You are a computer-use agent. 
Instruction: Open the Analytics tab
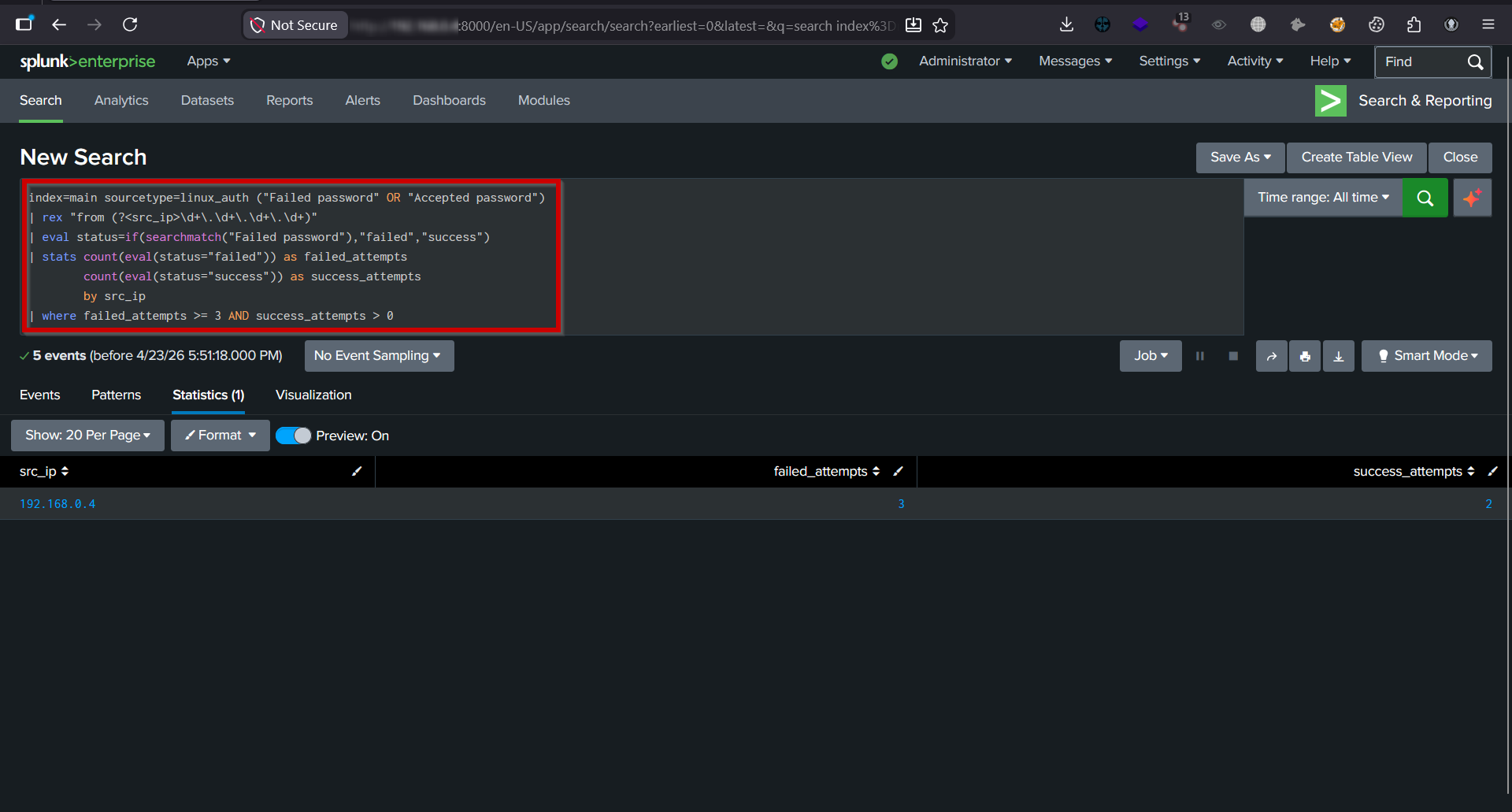point(121,101)
